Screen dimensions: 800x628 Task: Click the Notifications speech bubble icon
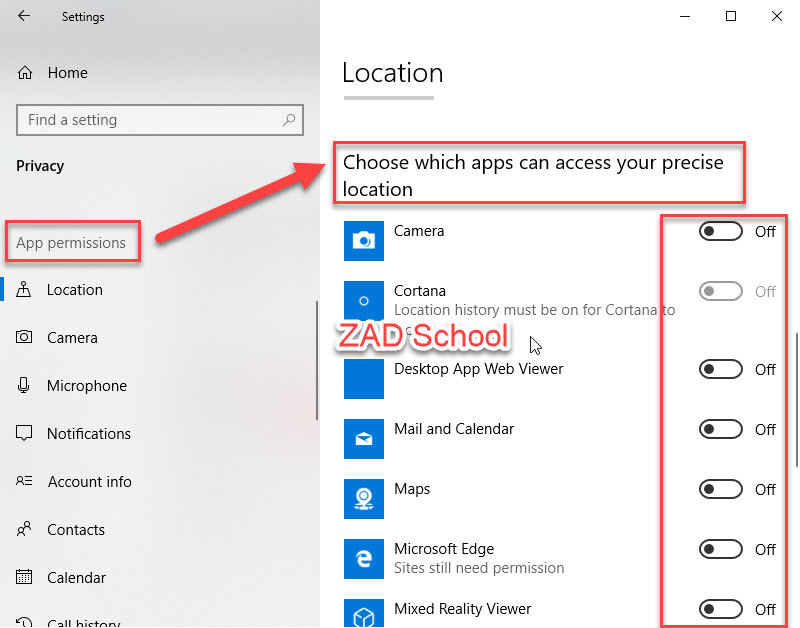point(24,433)
